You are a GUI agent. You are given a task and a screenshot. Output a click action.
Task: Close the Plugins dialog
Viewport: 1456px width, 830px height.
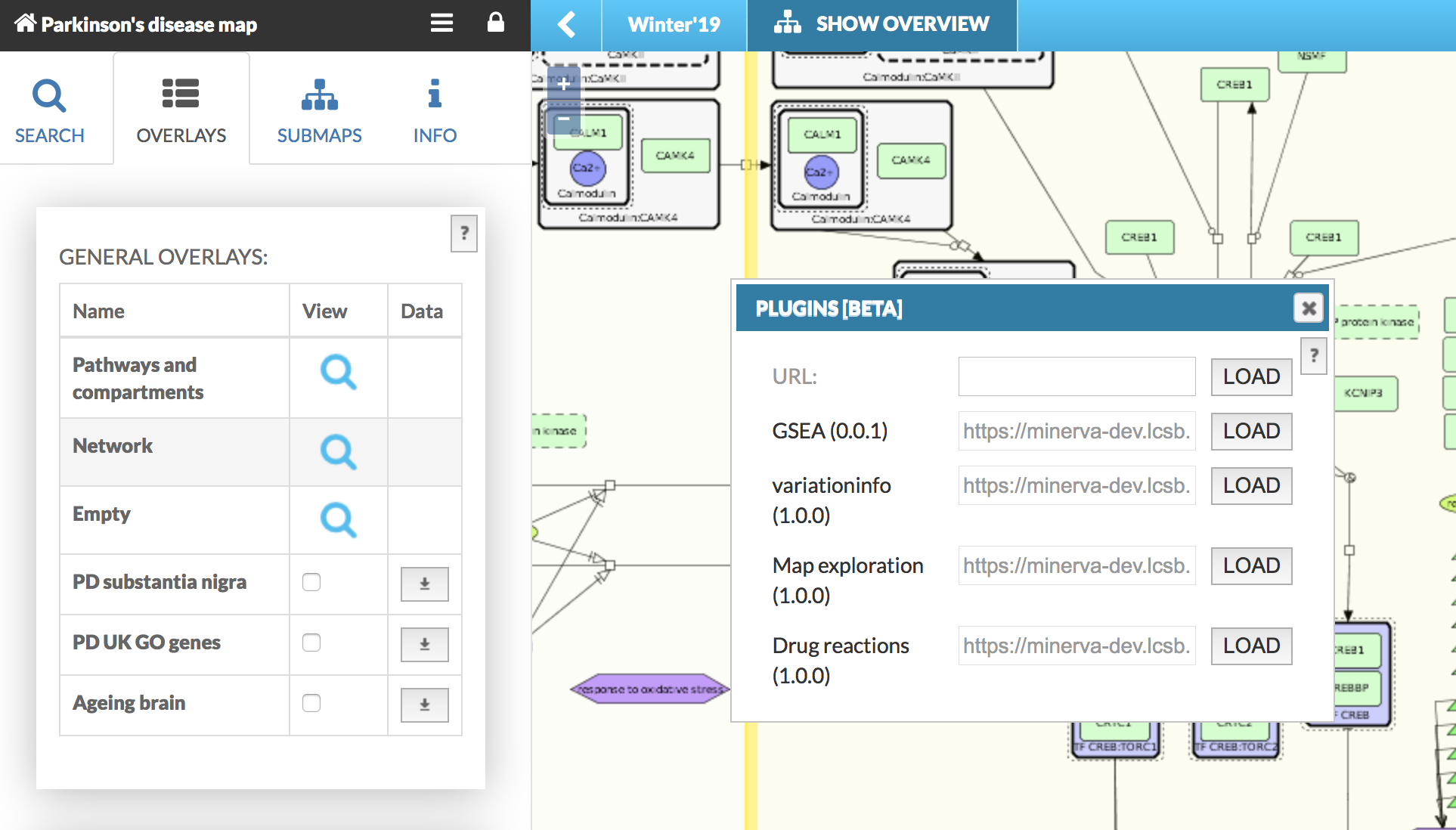tap(1309, 308)
